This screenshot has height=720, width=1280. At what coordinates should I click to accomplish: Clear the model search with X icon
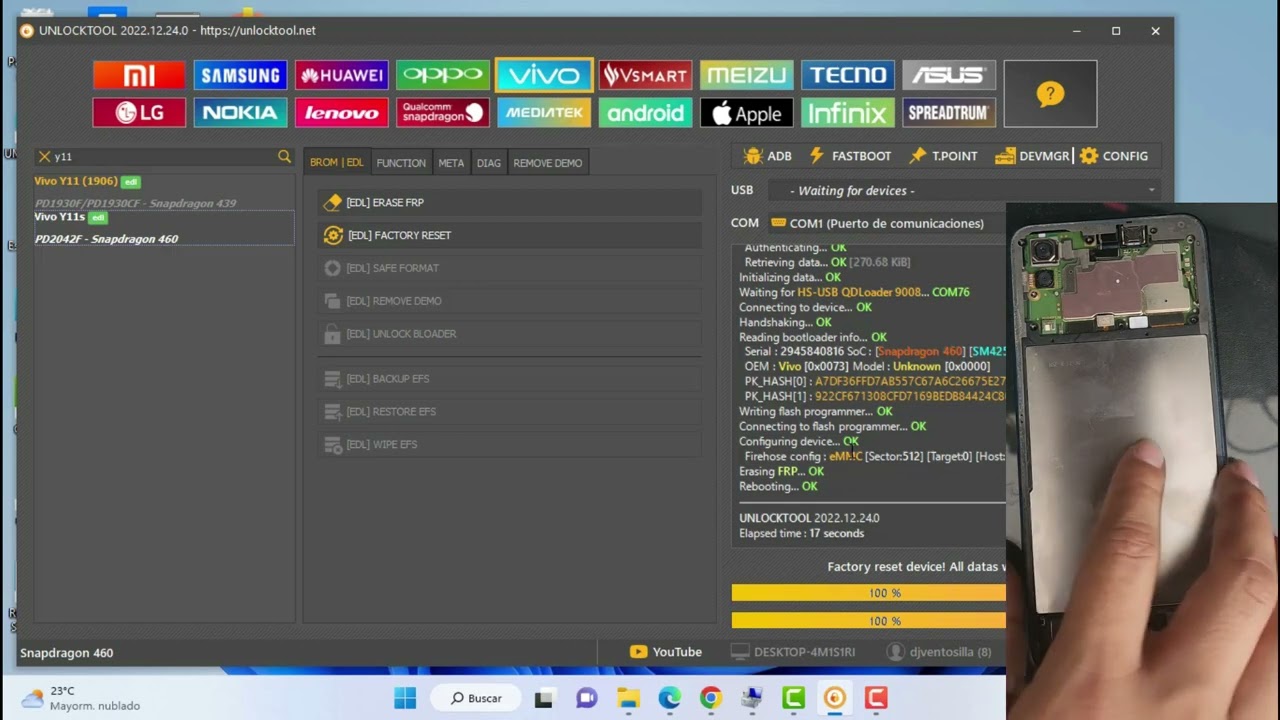[x=44, y=157]
